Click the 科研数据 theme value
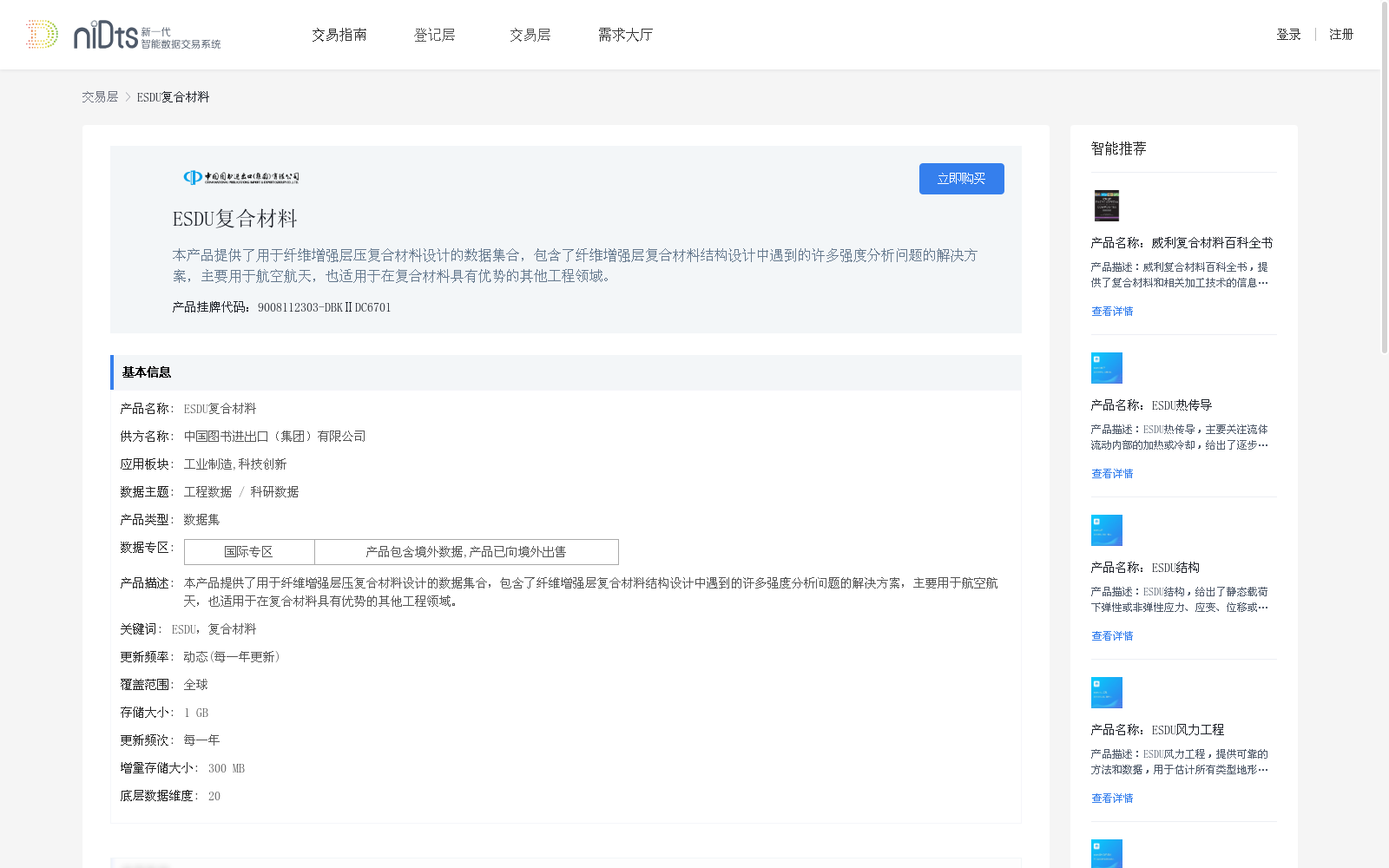This screenshot has width=1389, height=868. coord(274,492)
